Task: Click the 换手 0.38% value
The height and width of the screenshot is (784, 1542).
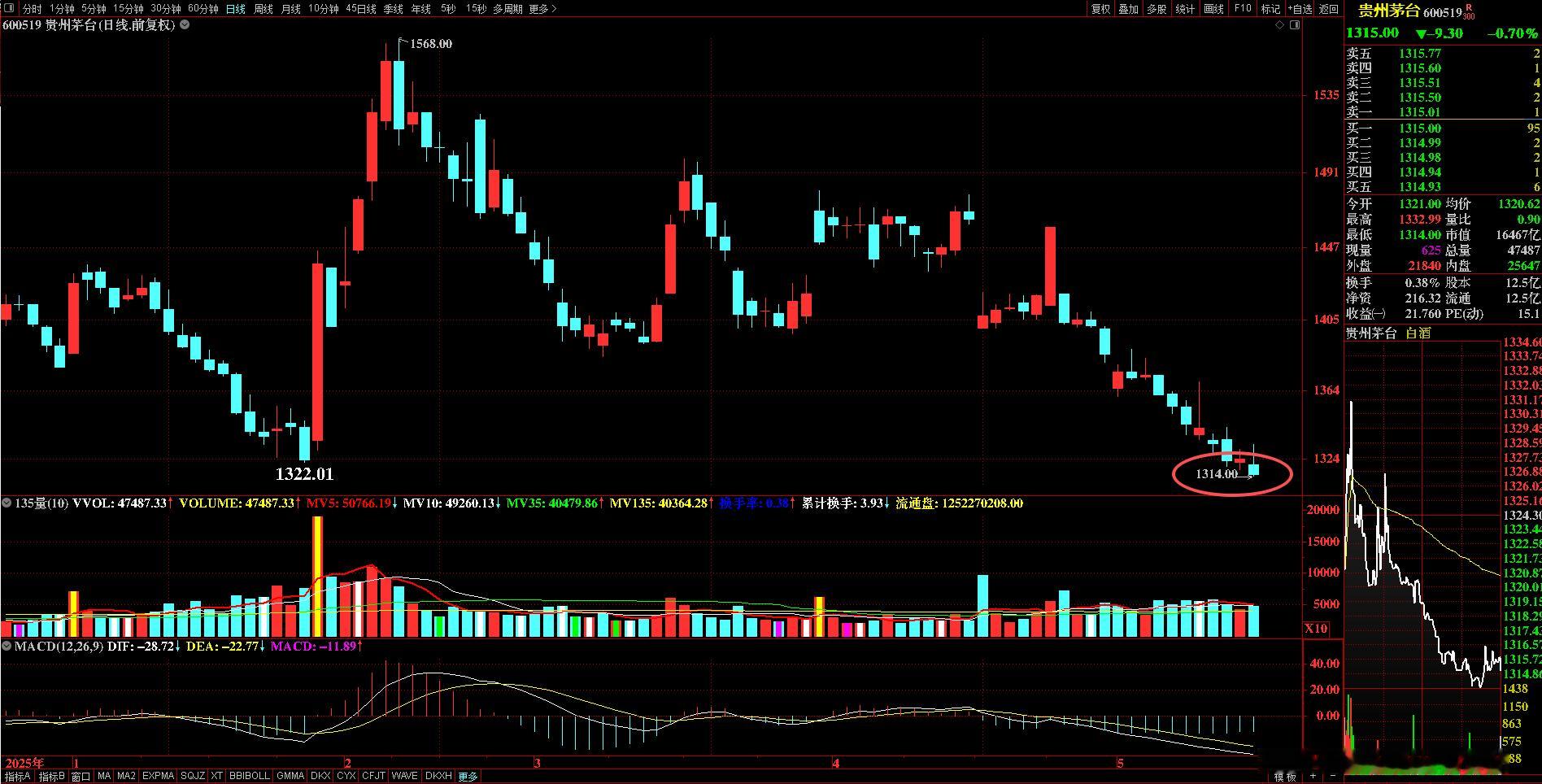Action: (1422, 283)
